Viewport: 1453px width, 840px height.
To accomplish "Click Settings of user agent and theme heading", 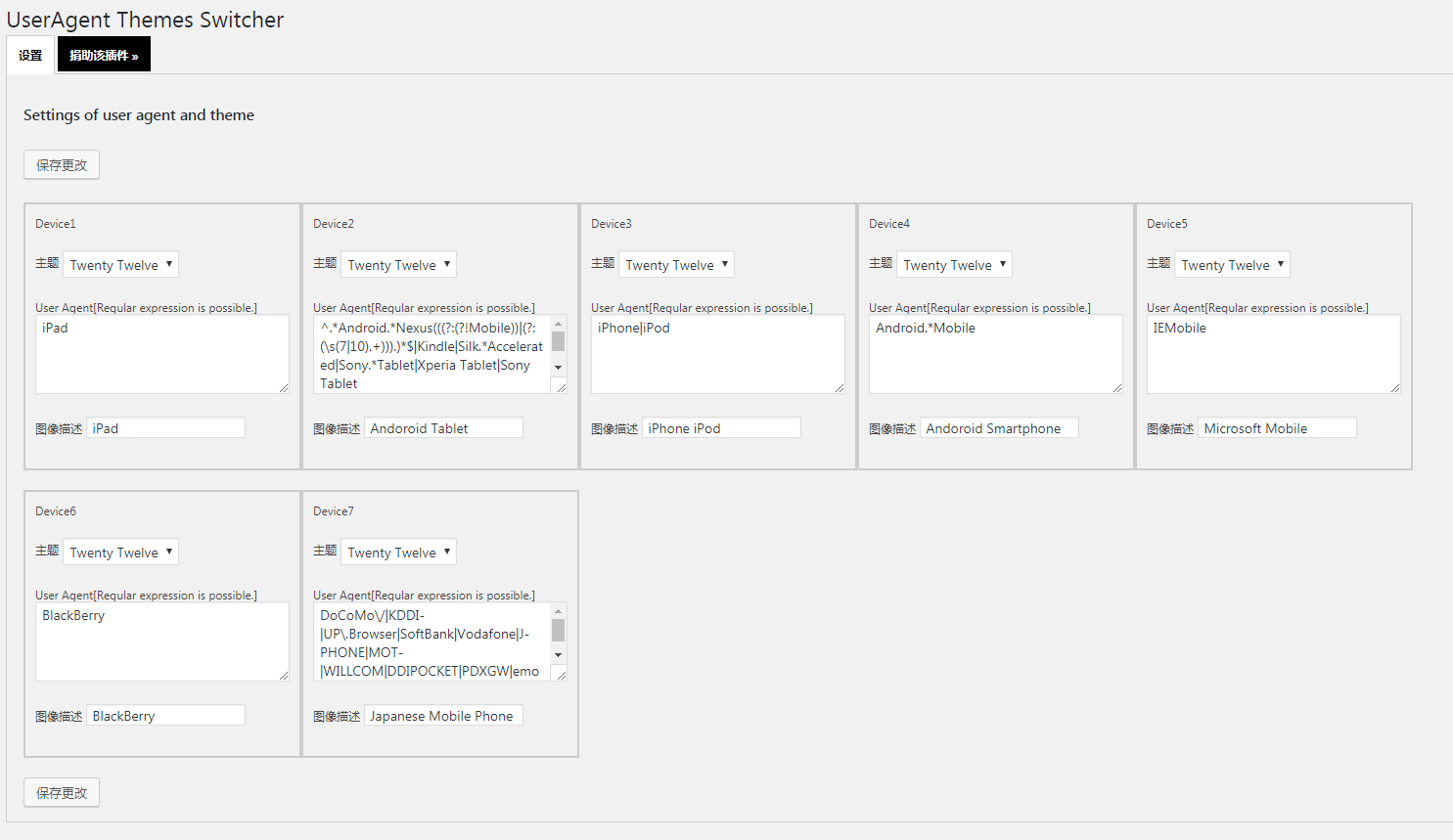I will (139, 115).
